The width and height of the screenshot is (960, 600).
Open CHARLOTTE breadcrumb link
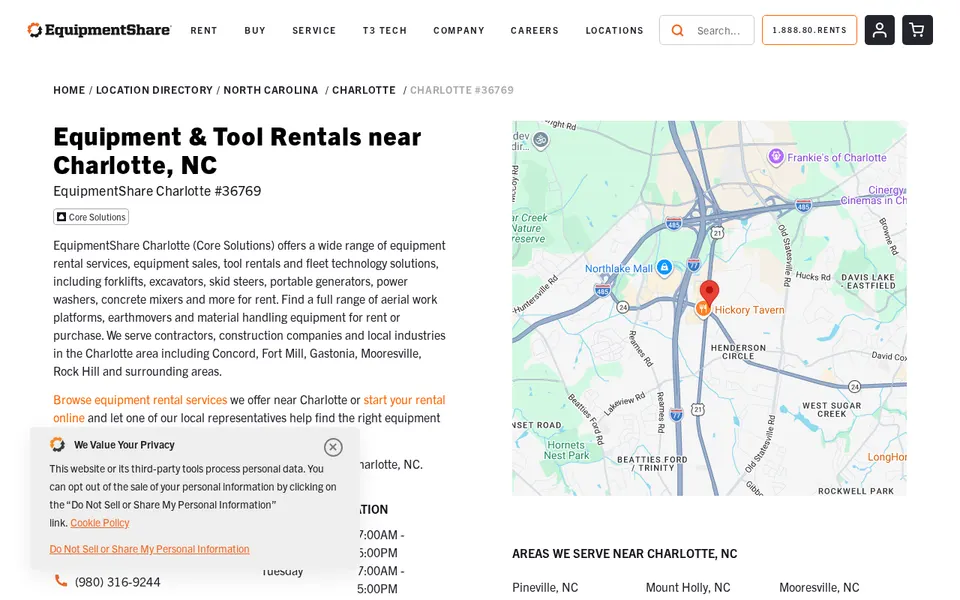(364, 90)
